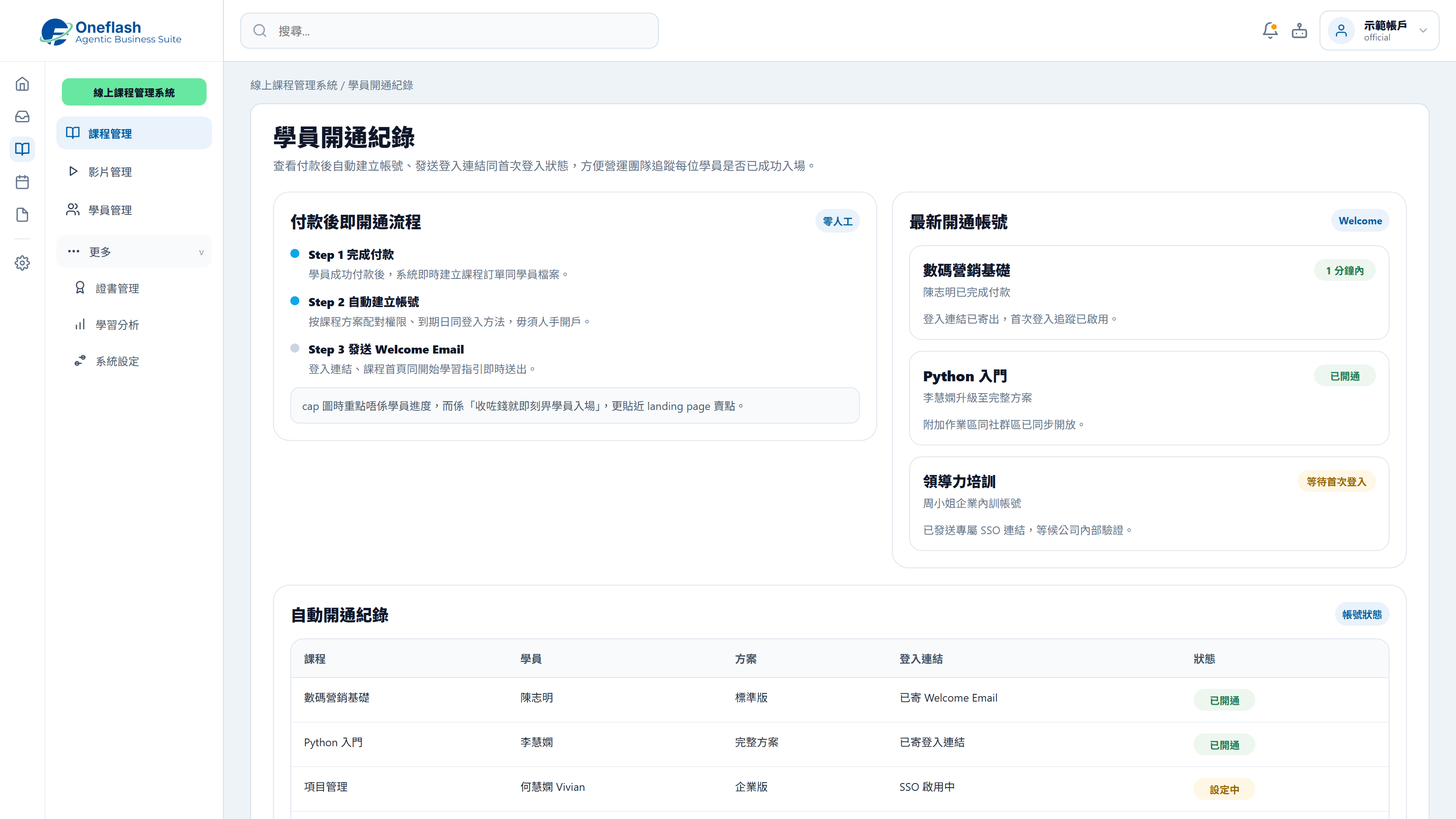Click Step 2 自動建立帳號 heading

click(x=364, y=302)
